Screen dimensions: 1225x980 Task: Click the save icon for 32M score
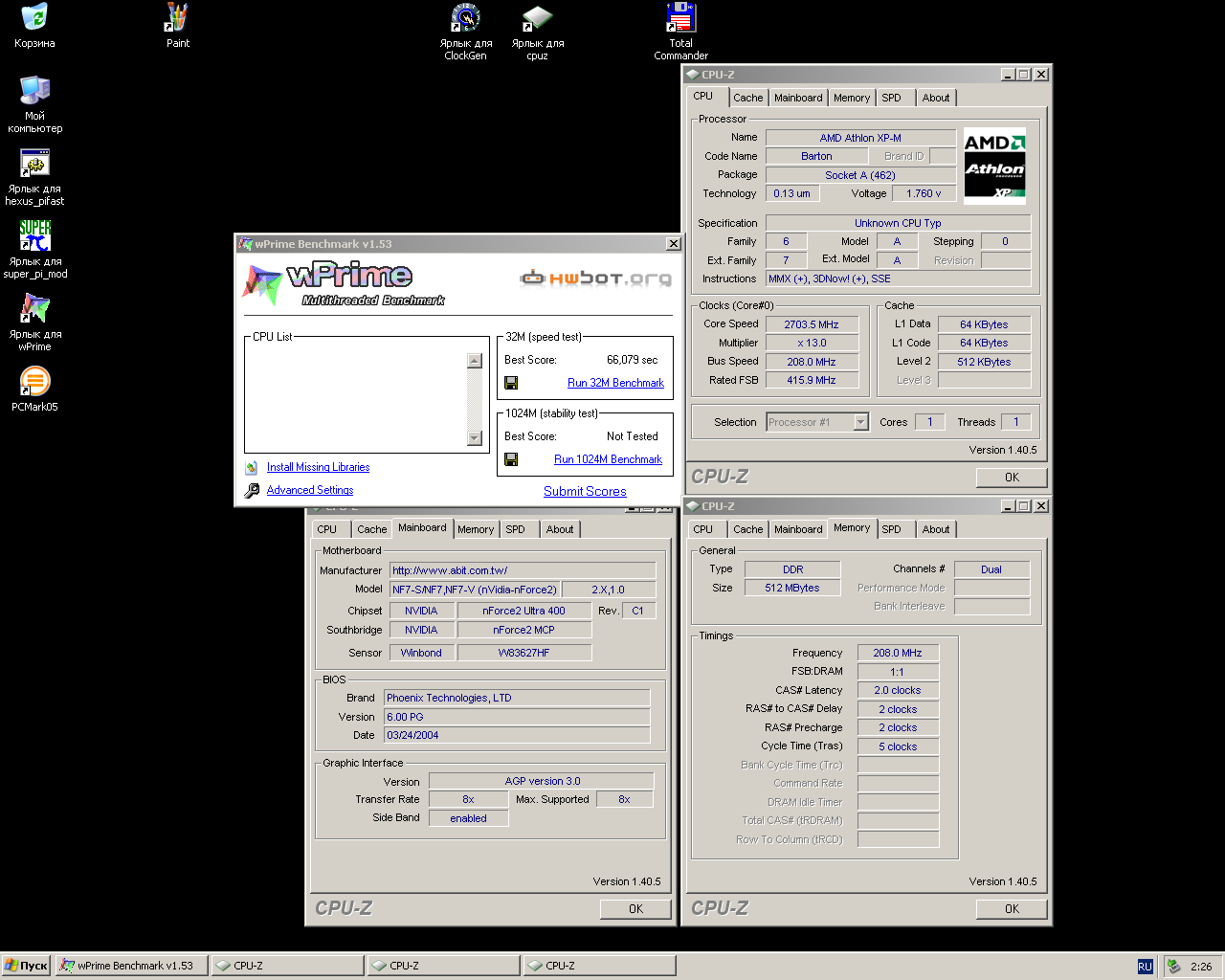pyautogui.click(x=511, y=383)
